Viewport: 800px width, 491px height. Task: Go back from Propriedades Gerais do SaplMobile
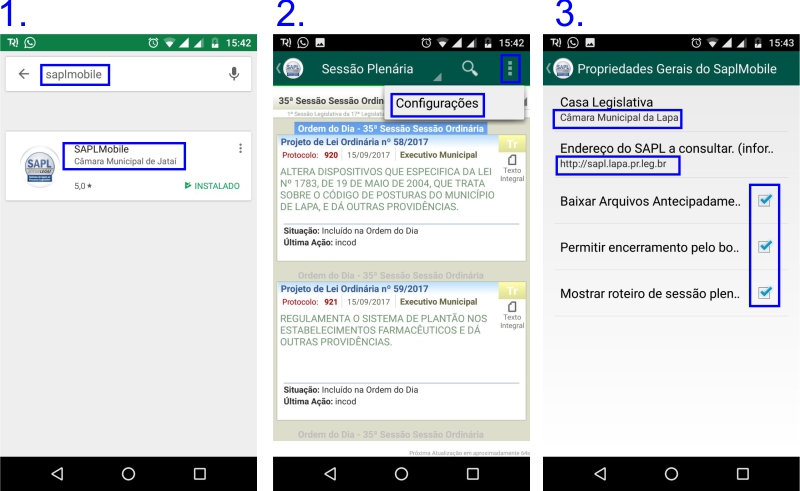[x=549, y=68]
